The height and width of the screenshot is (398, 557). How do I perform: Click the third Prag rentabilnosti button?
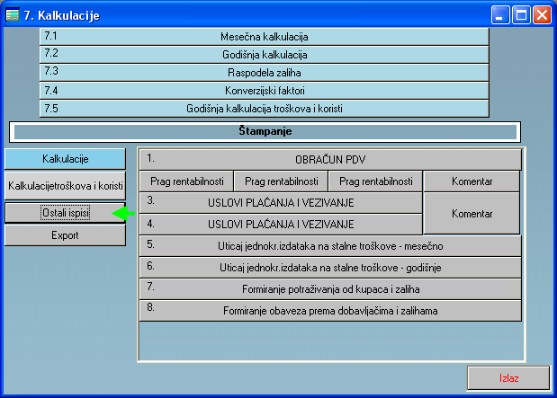click(375, 181)
